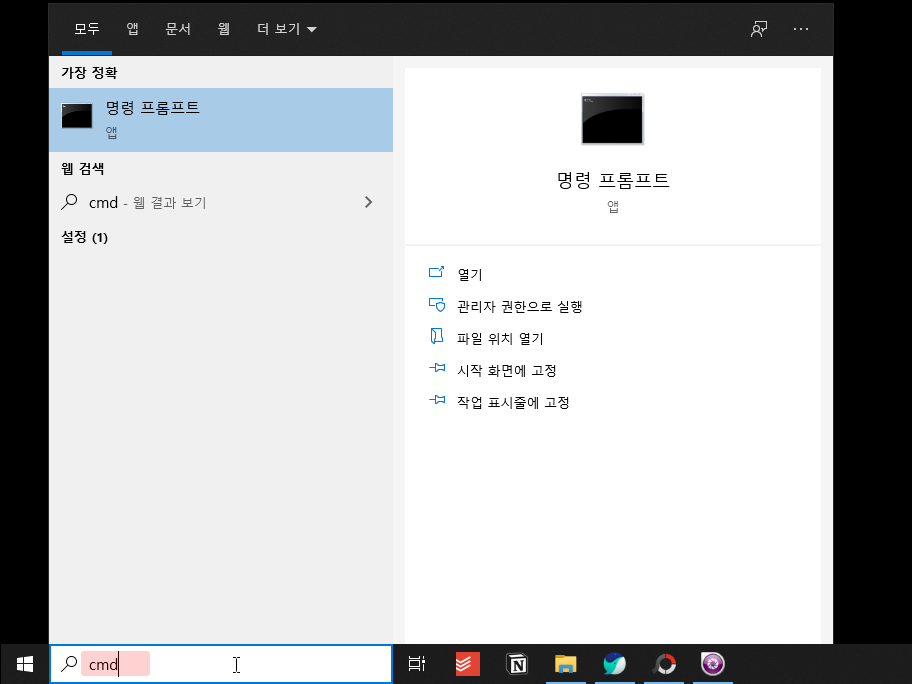
Task: Launch Todoist from the taskbar
Action: [467, 664]
